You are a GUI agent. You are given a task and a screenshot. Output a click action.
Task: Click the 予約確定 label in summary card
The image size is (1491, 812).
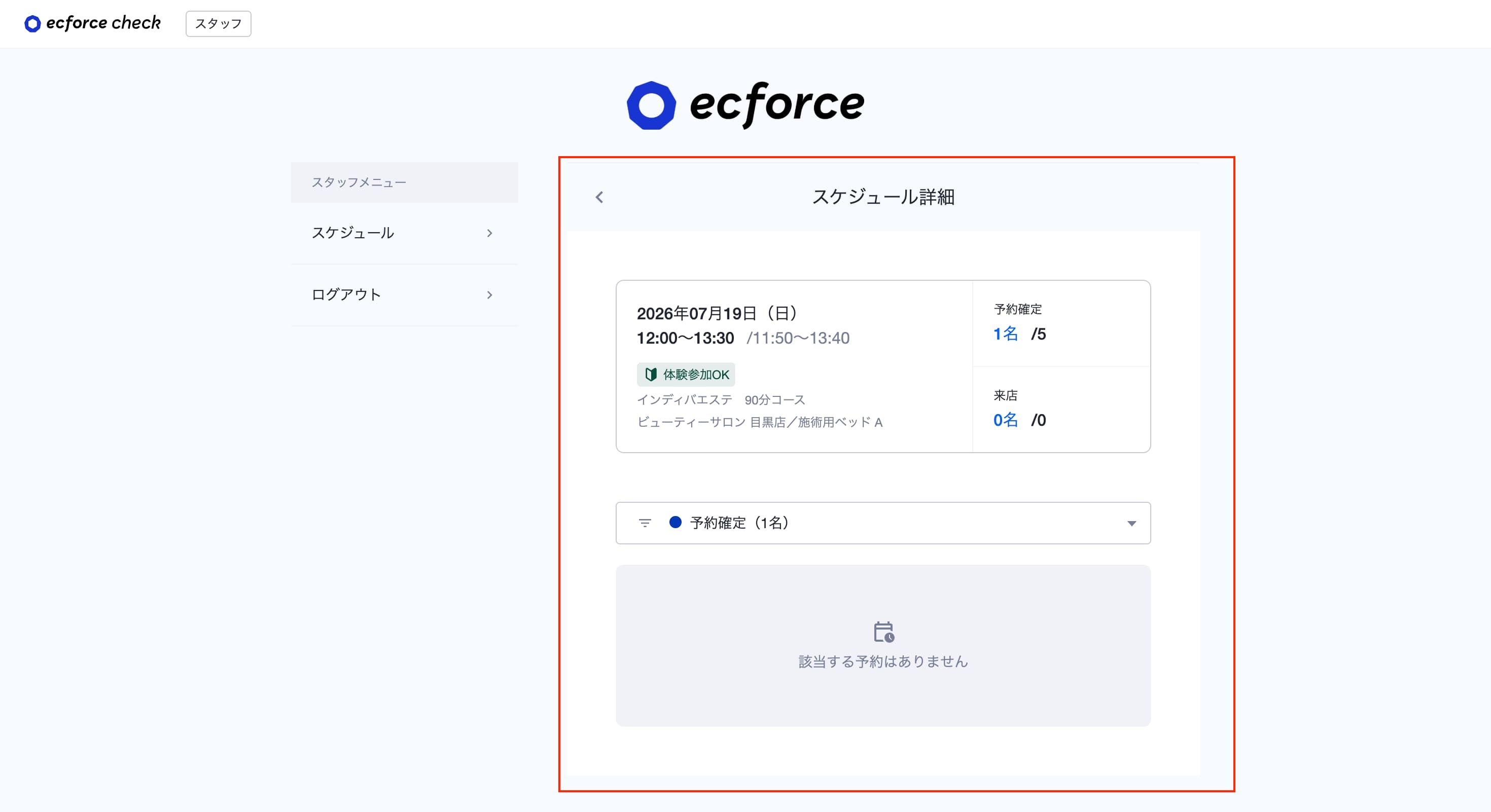coord(1017,309)
